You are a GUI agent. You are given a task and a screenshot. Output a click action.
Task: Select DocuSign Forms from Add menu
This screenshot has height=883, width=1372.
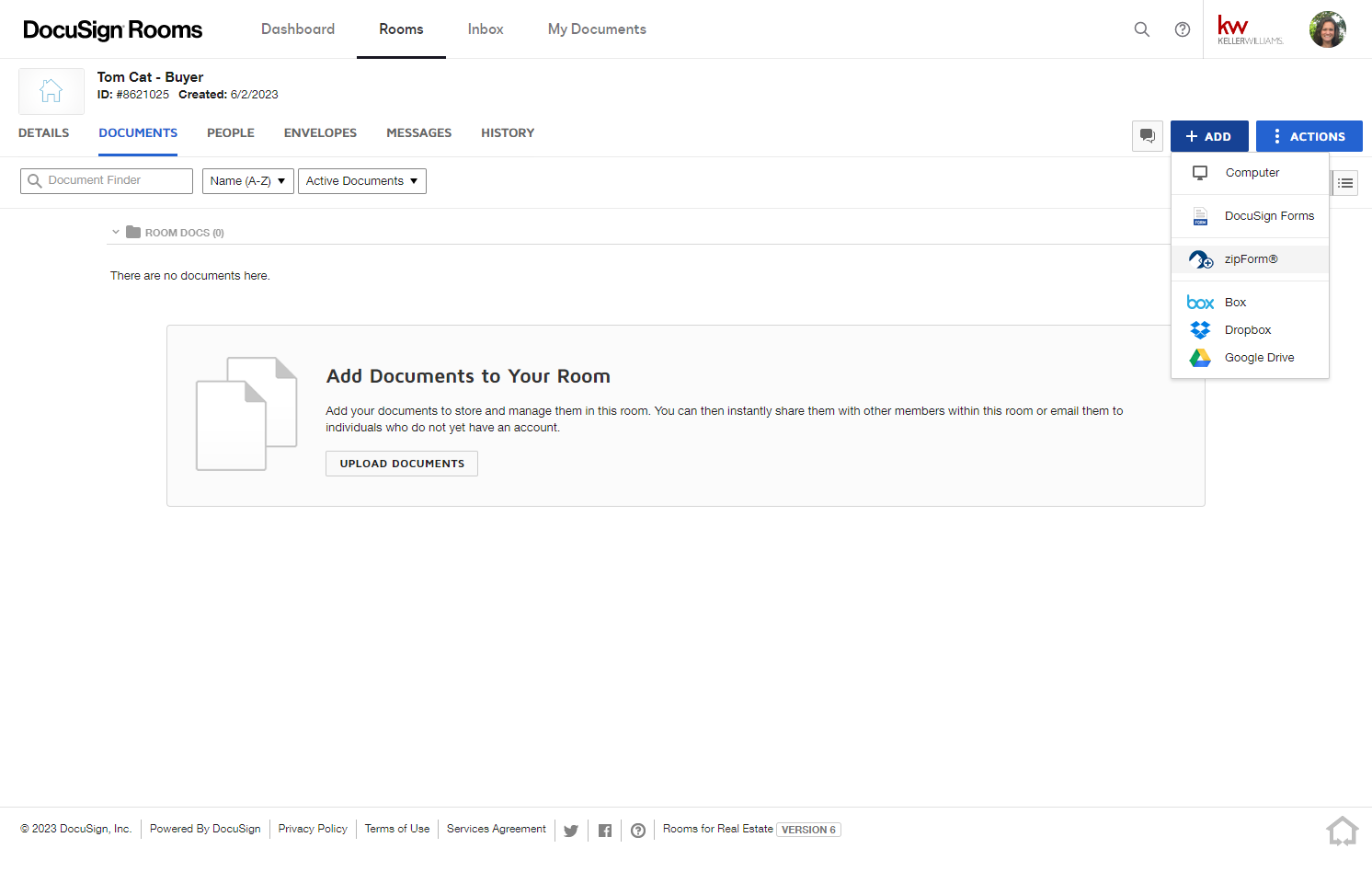(x=1250, y=216)
